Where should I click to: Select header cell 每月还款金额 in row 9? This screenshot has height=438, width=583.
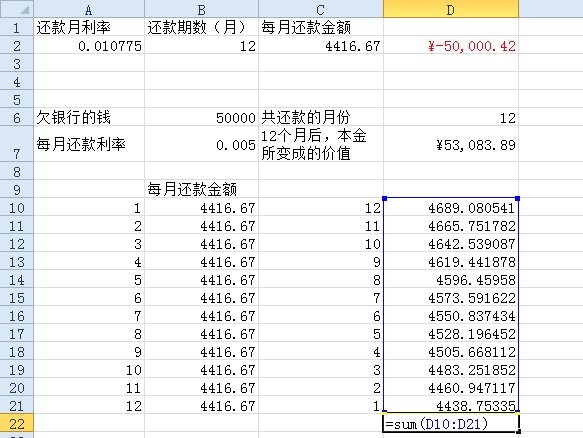pyautogui.click(x=202, y=189)
